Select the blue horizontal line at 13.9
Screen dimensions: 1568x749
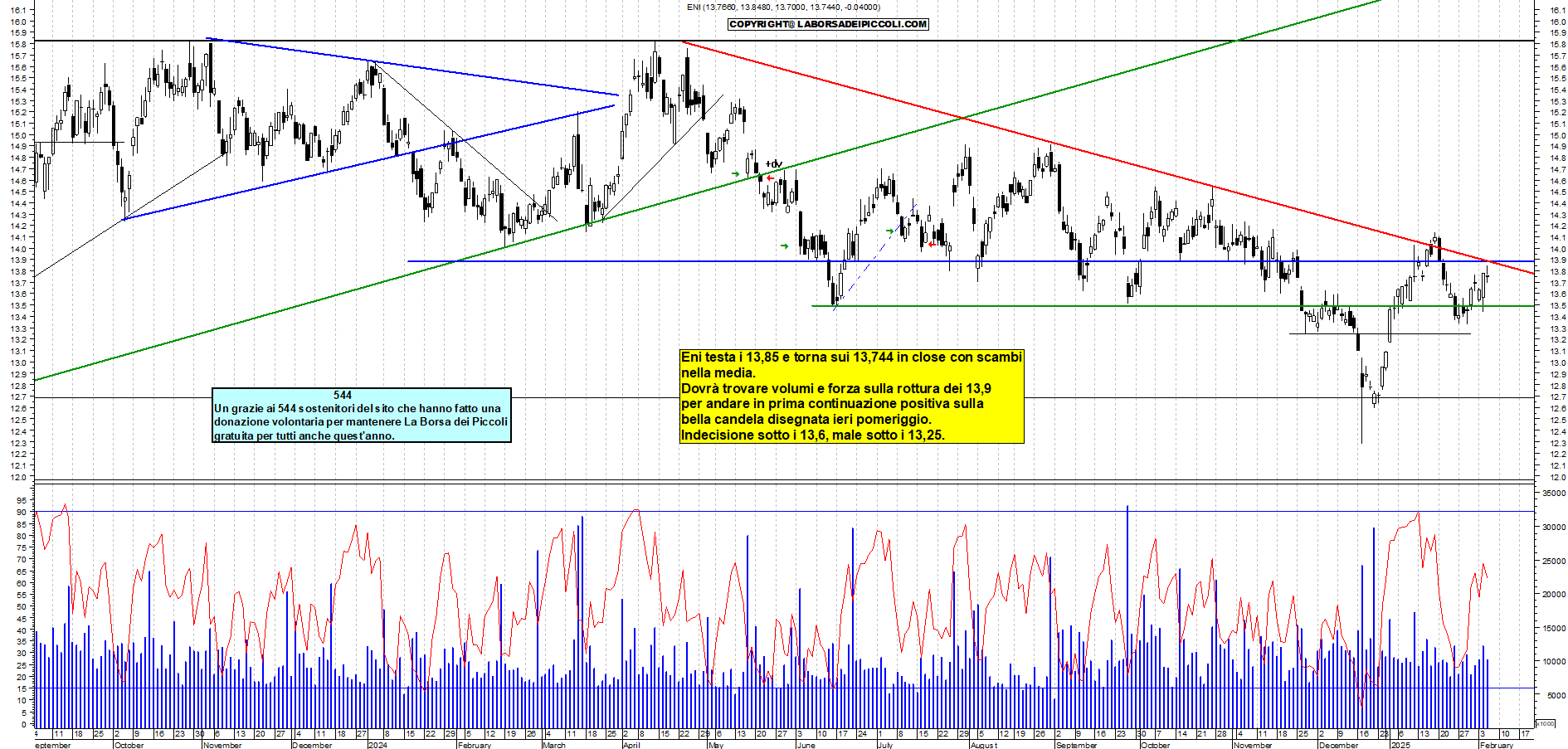point(971,261)
